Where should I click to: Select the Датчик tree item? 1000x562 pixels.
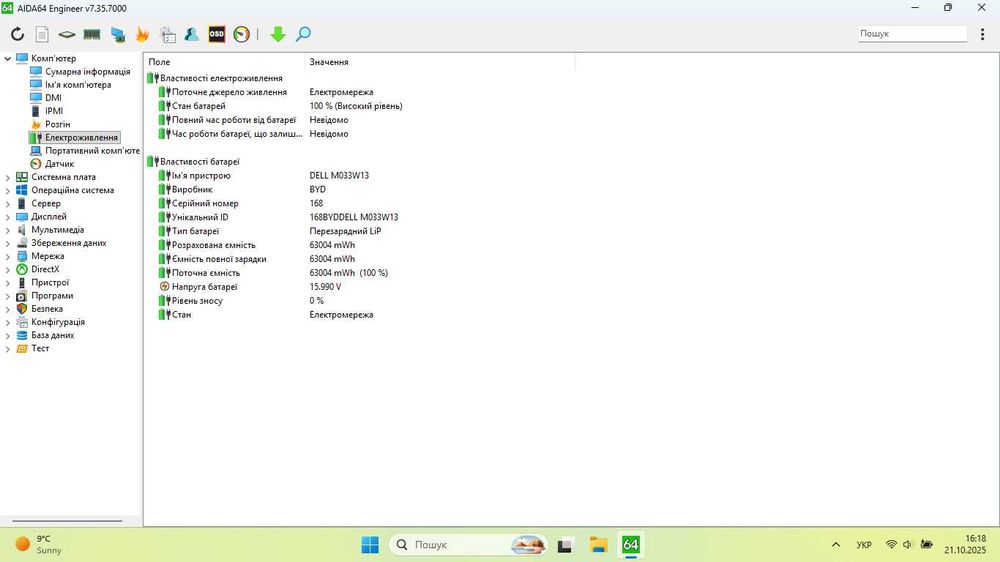(59, 164)
